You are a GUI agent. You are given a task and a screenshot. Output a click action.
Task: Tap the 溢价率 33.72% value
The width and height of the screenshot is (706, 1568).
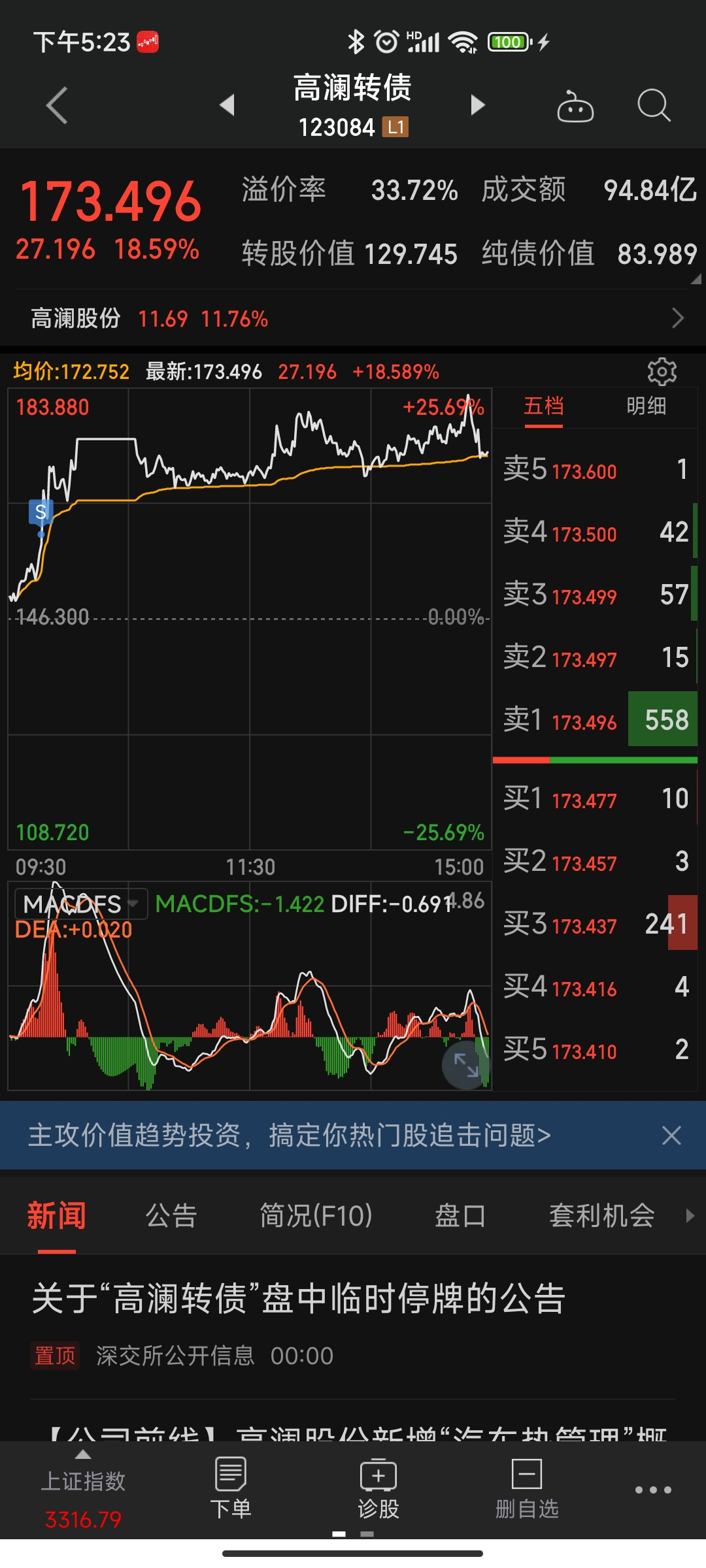tap(414, 190)
